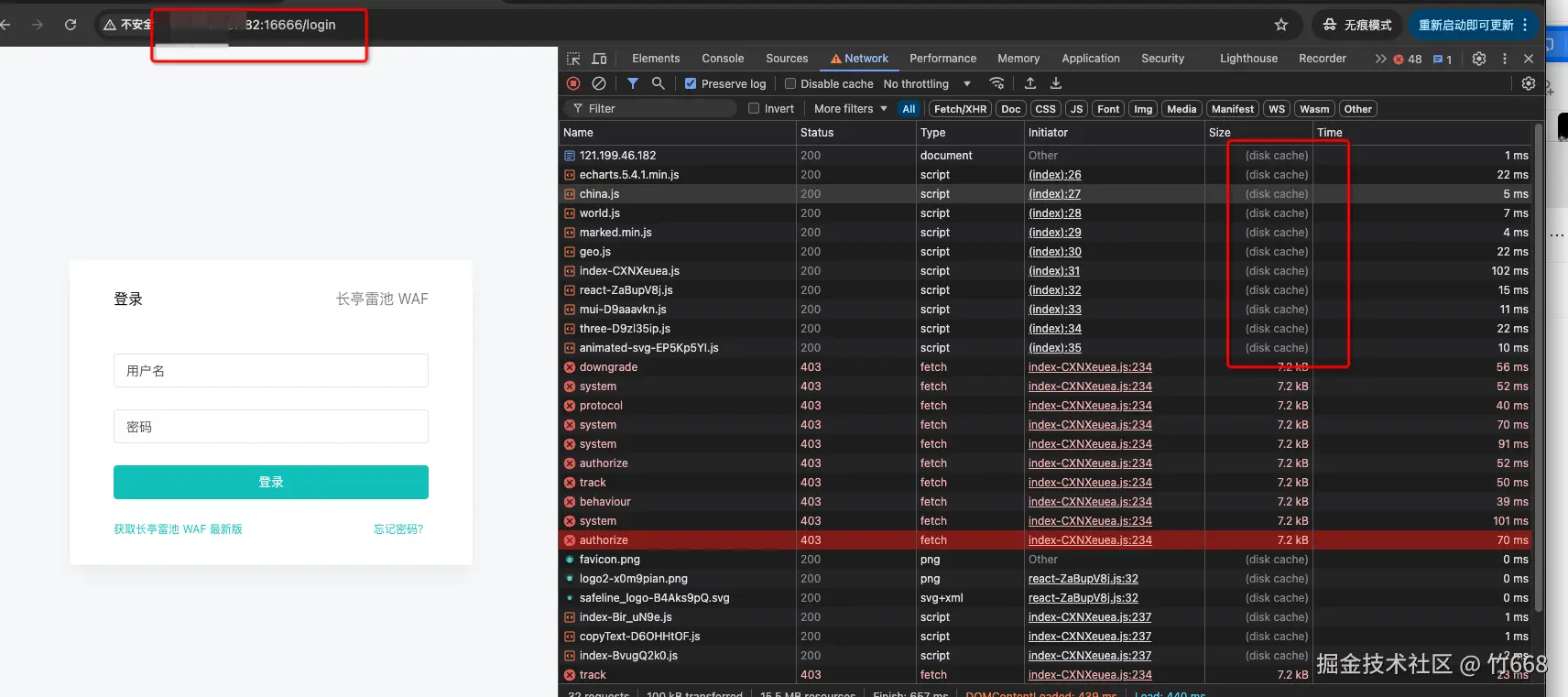Show more DevTools tabs chevron
Screen dimensions: 1568x697
(1380, 59)
